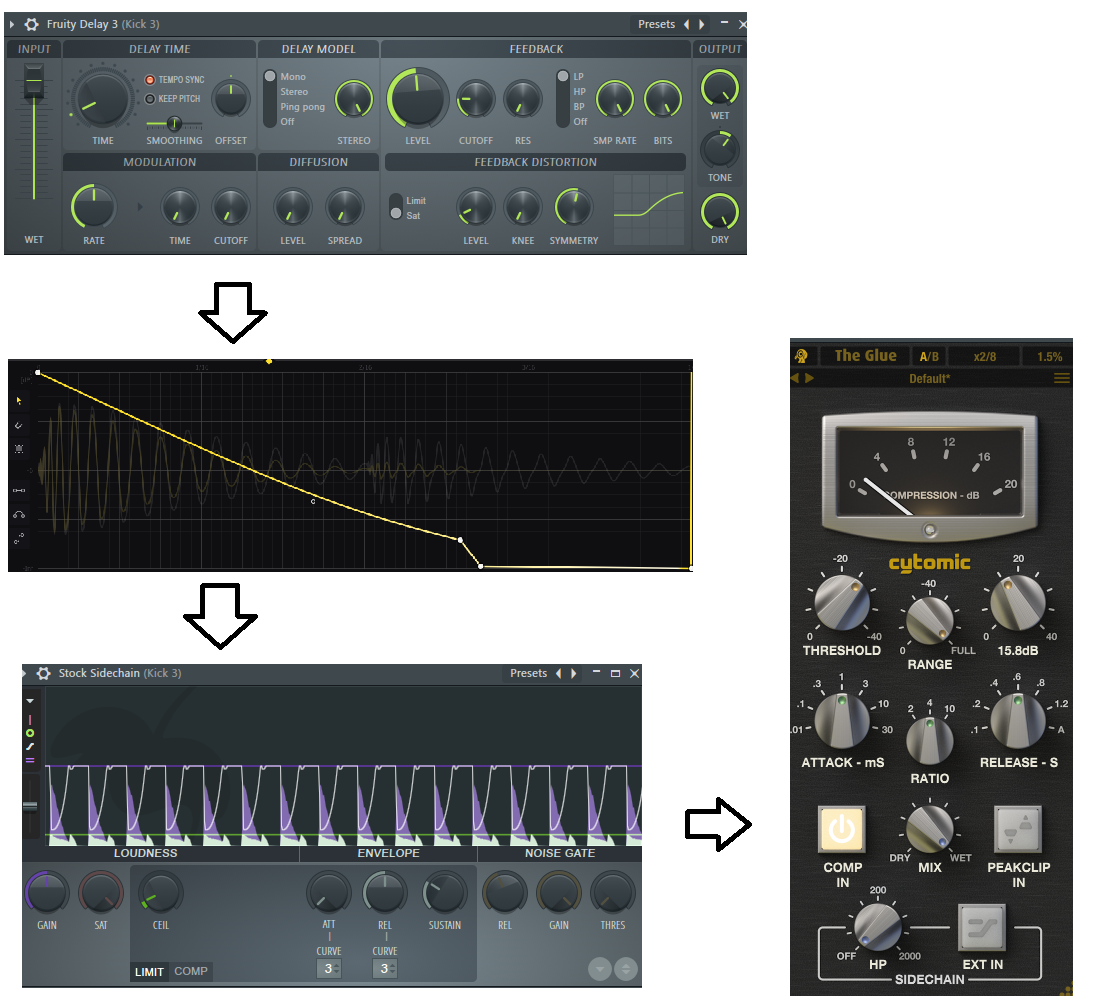Click the INPUT WET fader in Fruity Delay 3
The width and height of the screenshot is (1106, 1008).
pyautogui.click(x=34, y=79)
